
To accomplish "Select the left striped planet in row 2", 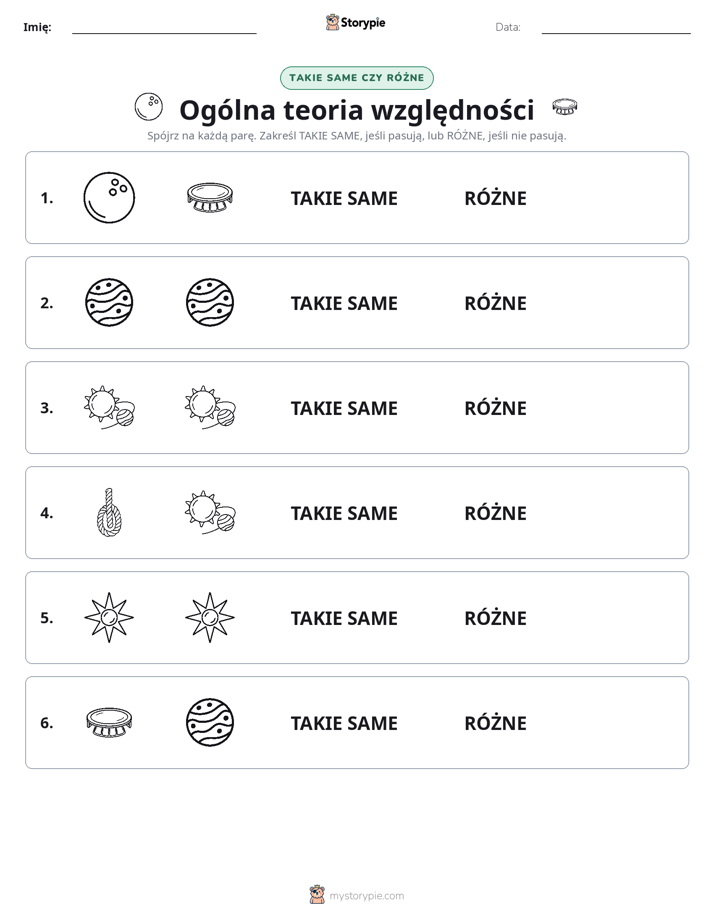I will 109,303.
